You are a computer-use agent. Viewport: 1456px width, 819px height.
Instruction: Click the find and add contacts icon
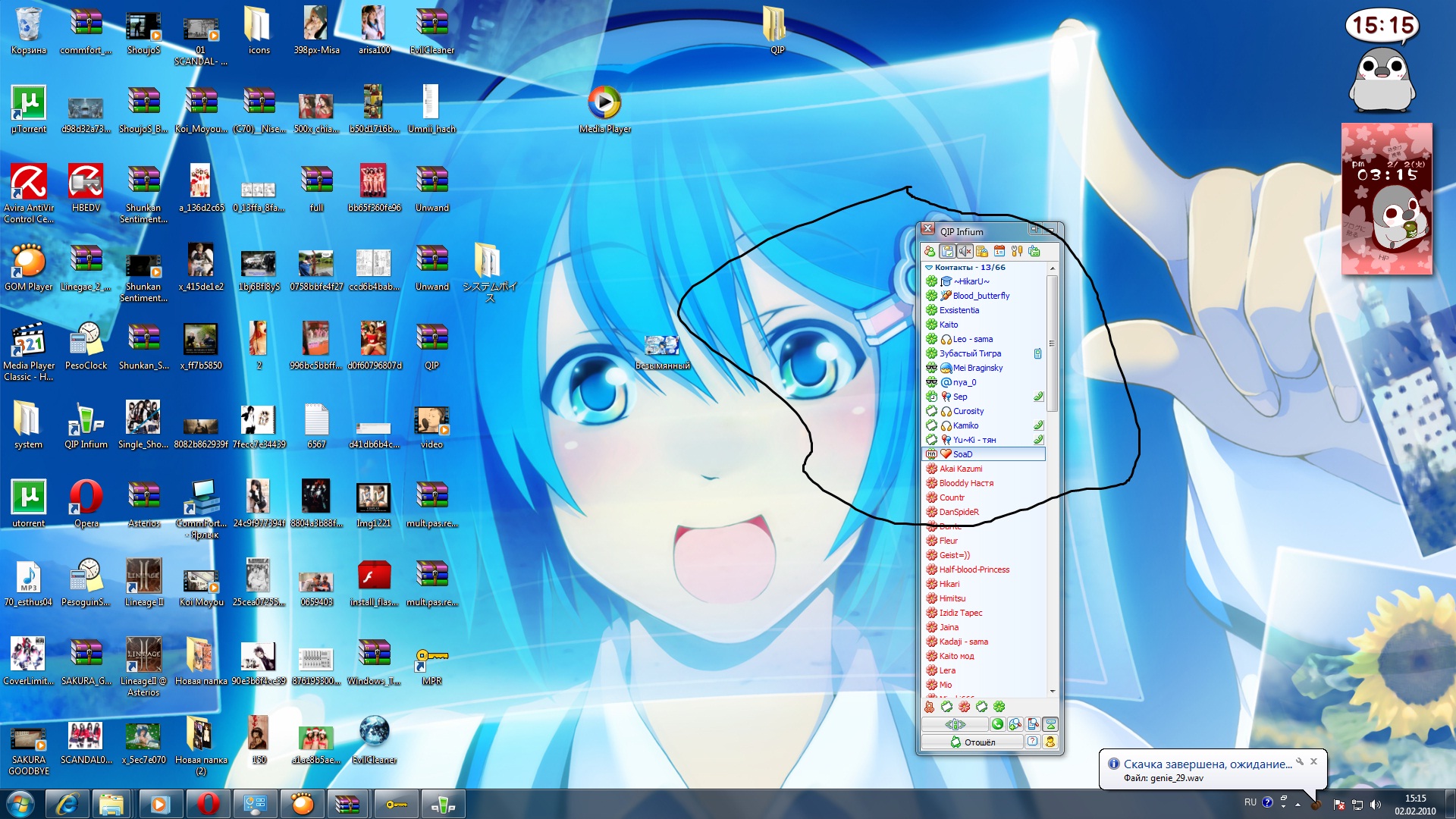click(x=1015, y=724)
